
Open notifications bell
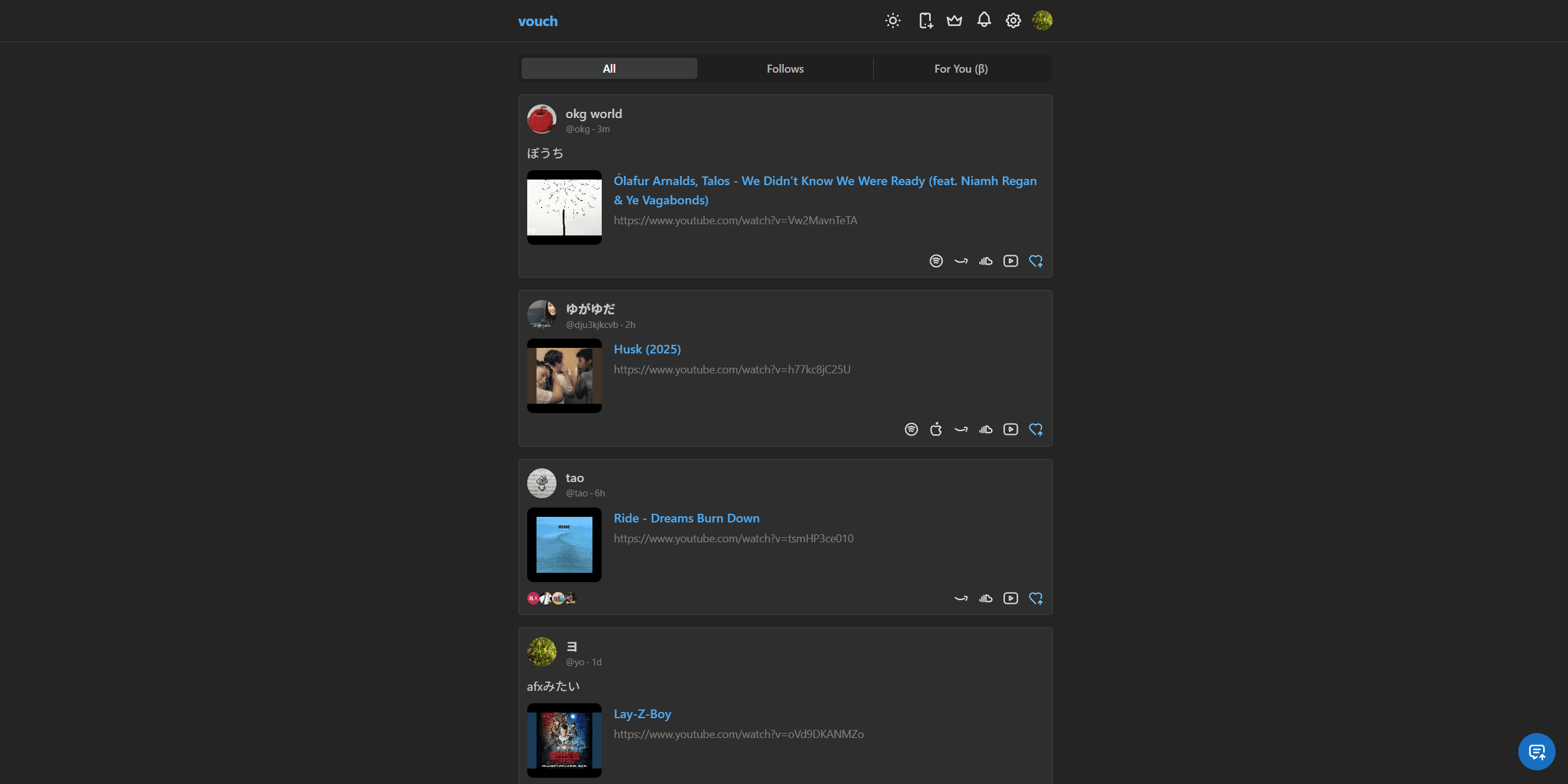point(984,21)
